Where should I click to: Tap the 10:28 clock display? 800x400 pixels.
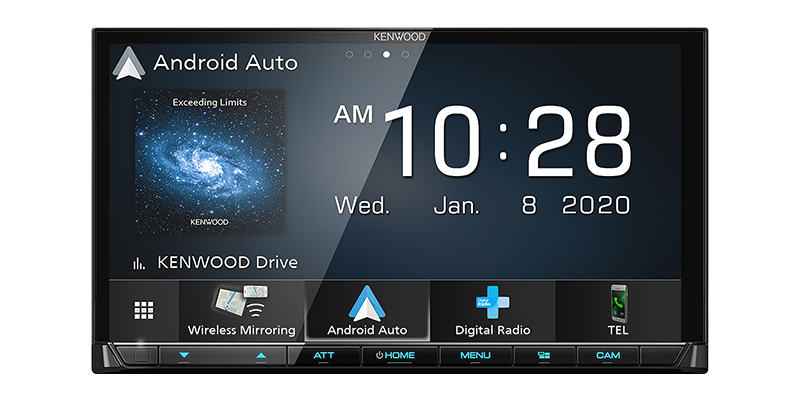508,140
